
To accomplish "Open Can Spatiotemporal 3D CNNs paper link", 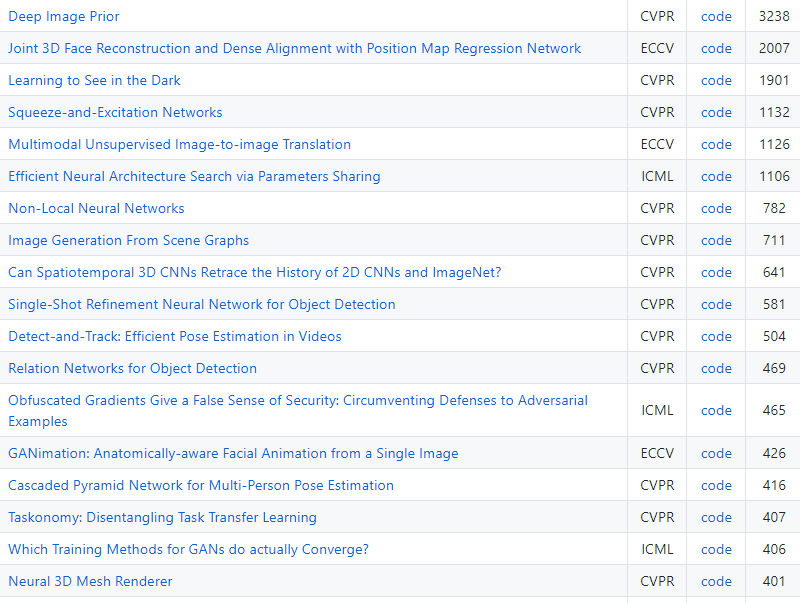I will point(255,272).
